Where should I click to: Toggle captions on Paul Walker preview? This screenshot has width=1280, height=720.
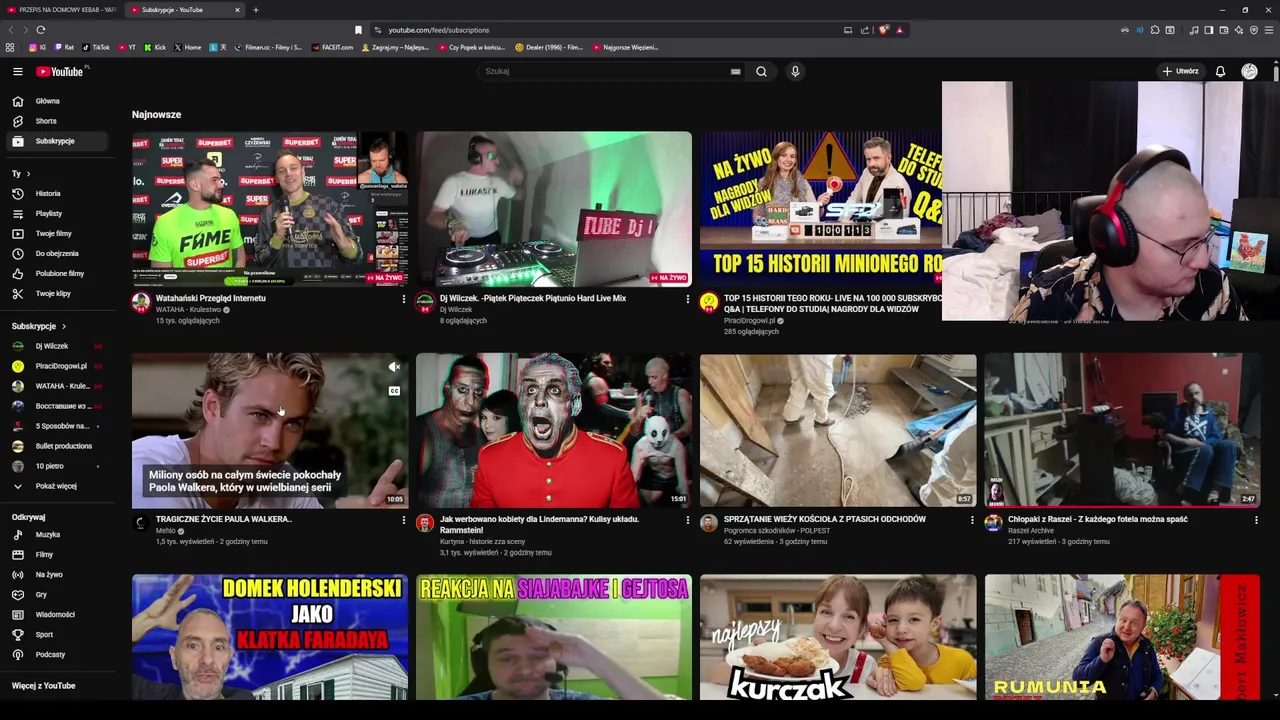click(x=394, y=391)
